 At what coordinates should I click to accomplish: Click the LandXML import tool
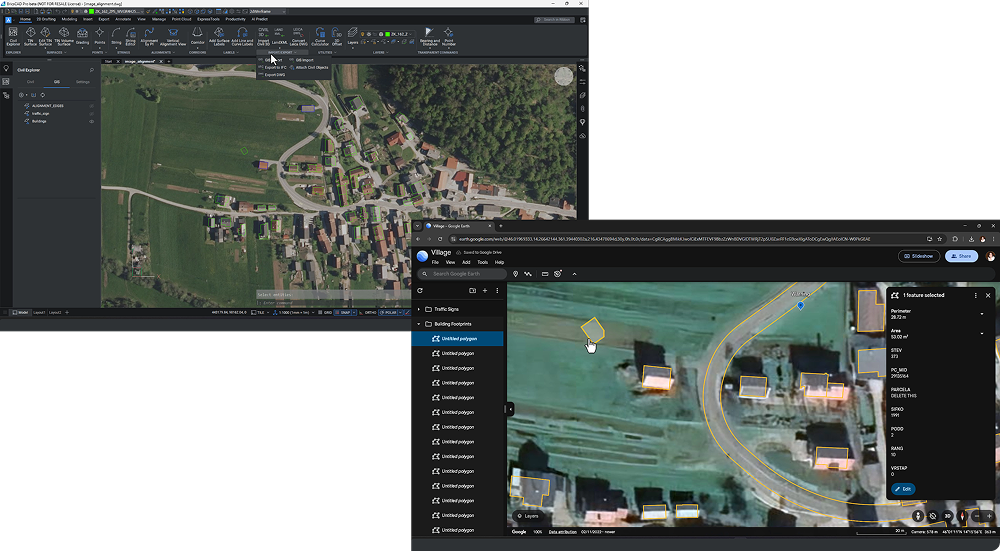[x=279, y=36]
